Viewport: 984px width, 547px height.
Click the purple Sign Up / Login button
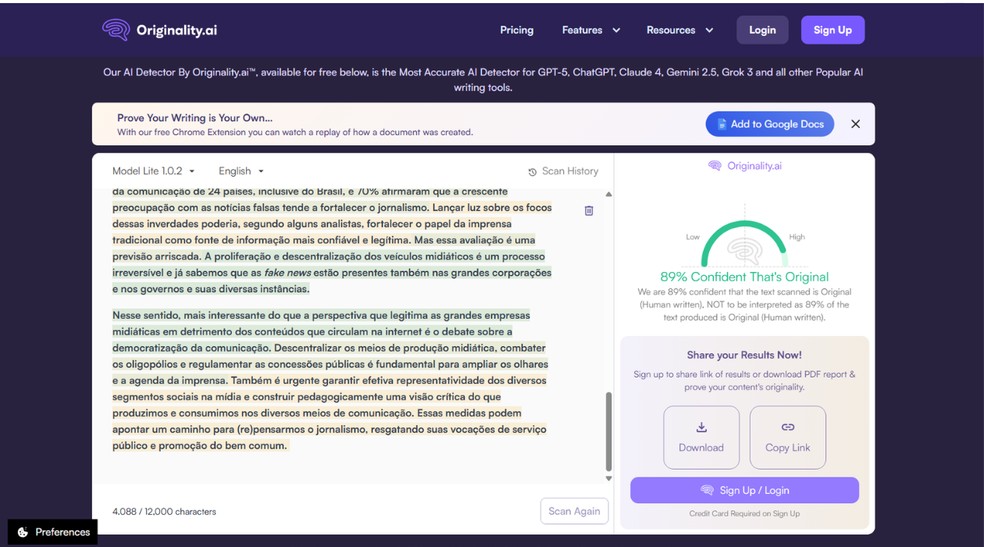744,490
